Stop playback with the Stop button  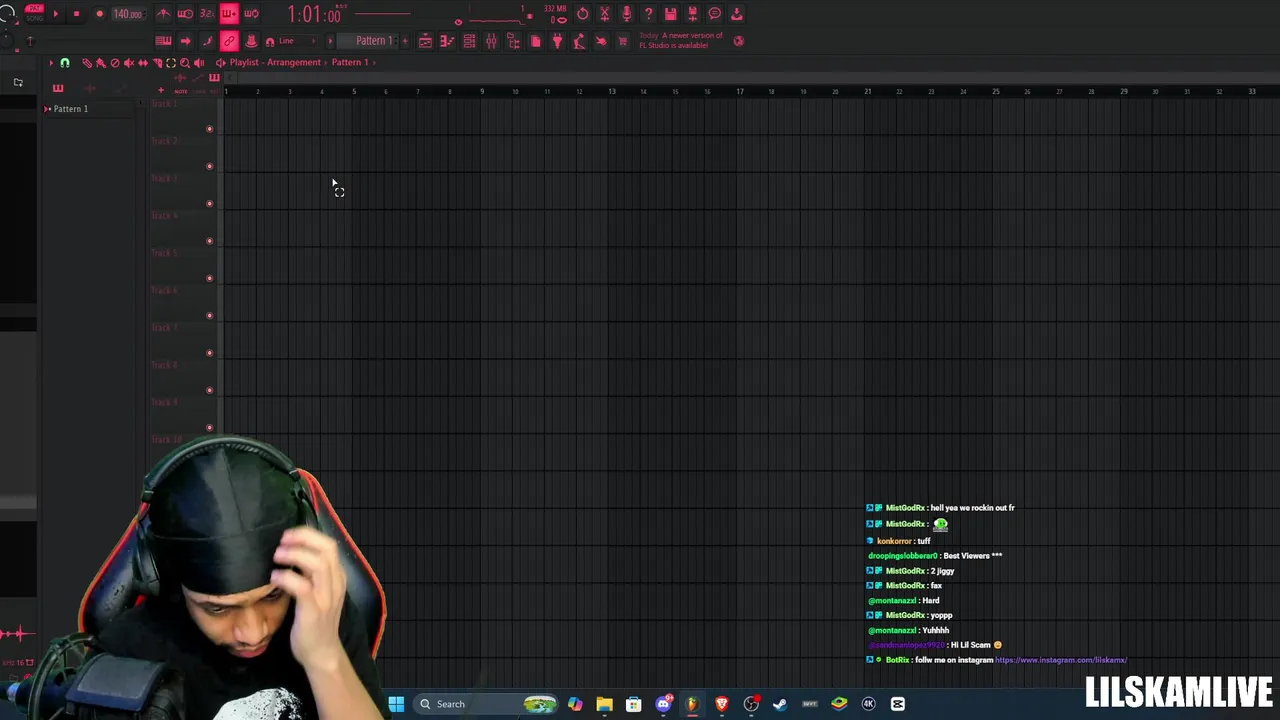(77, 14)
